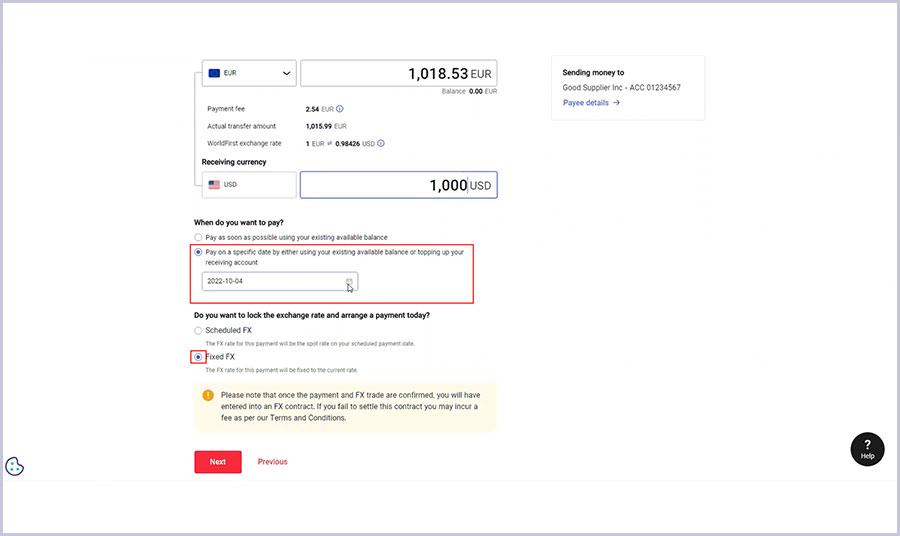Select 'Pay on a specific date' radio button
Screen dimensions: 900x536
(198, 252)
